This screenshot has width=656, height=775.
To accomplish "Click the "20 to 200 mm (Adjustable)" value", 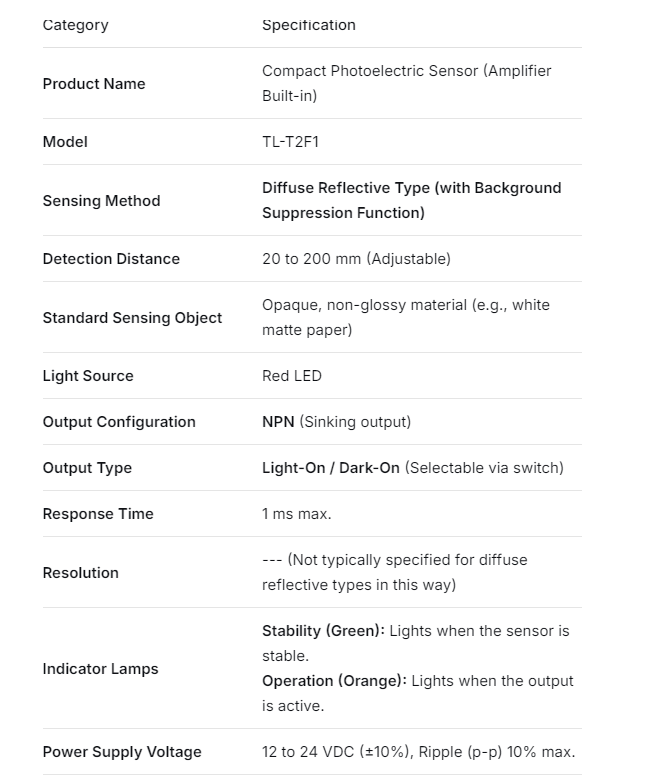I will [x=356, y=259].
